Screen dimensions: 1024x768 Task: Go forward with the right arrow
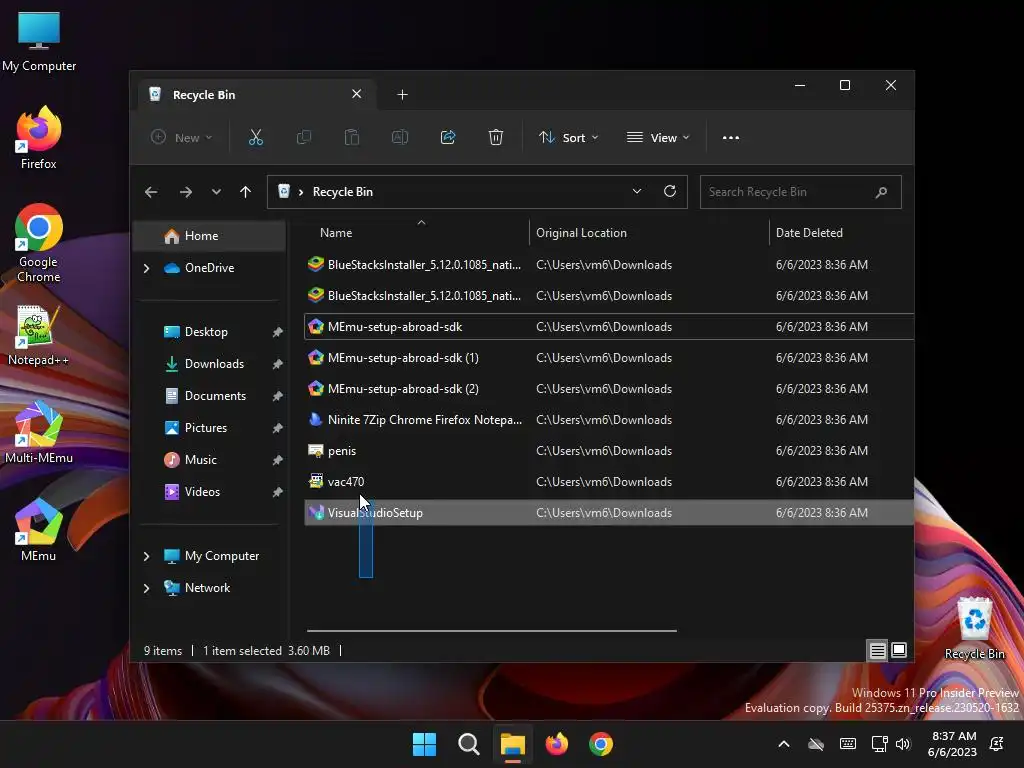pos(186,192)
